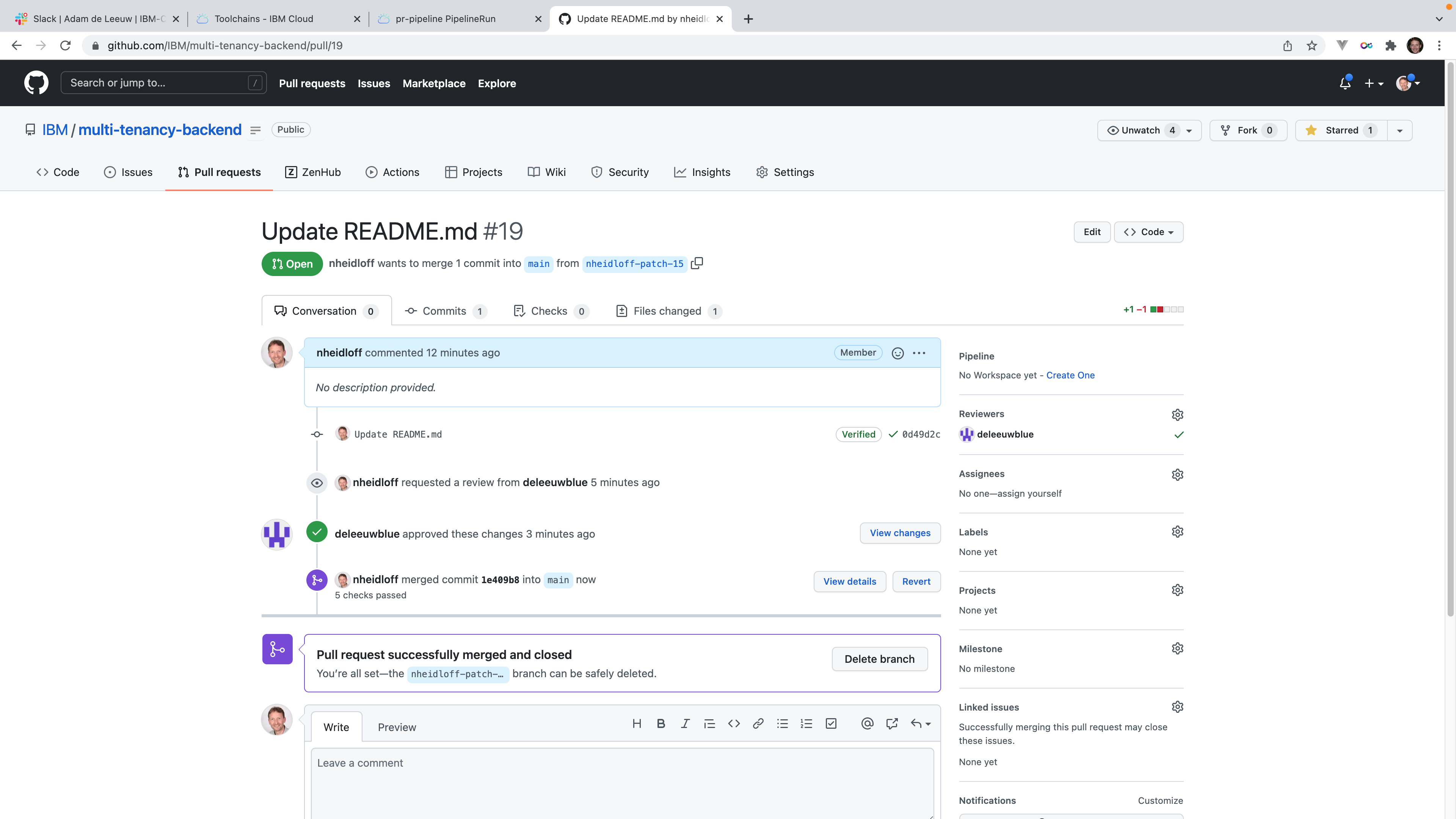Viewport: 1456px width, 819px height.
Task: Click the Create One workspace link
Action: tap(1070, 375)
